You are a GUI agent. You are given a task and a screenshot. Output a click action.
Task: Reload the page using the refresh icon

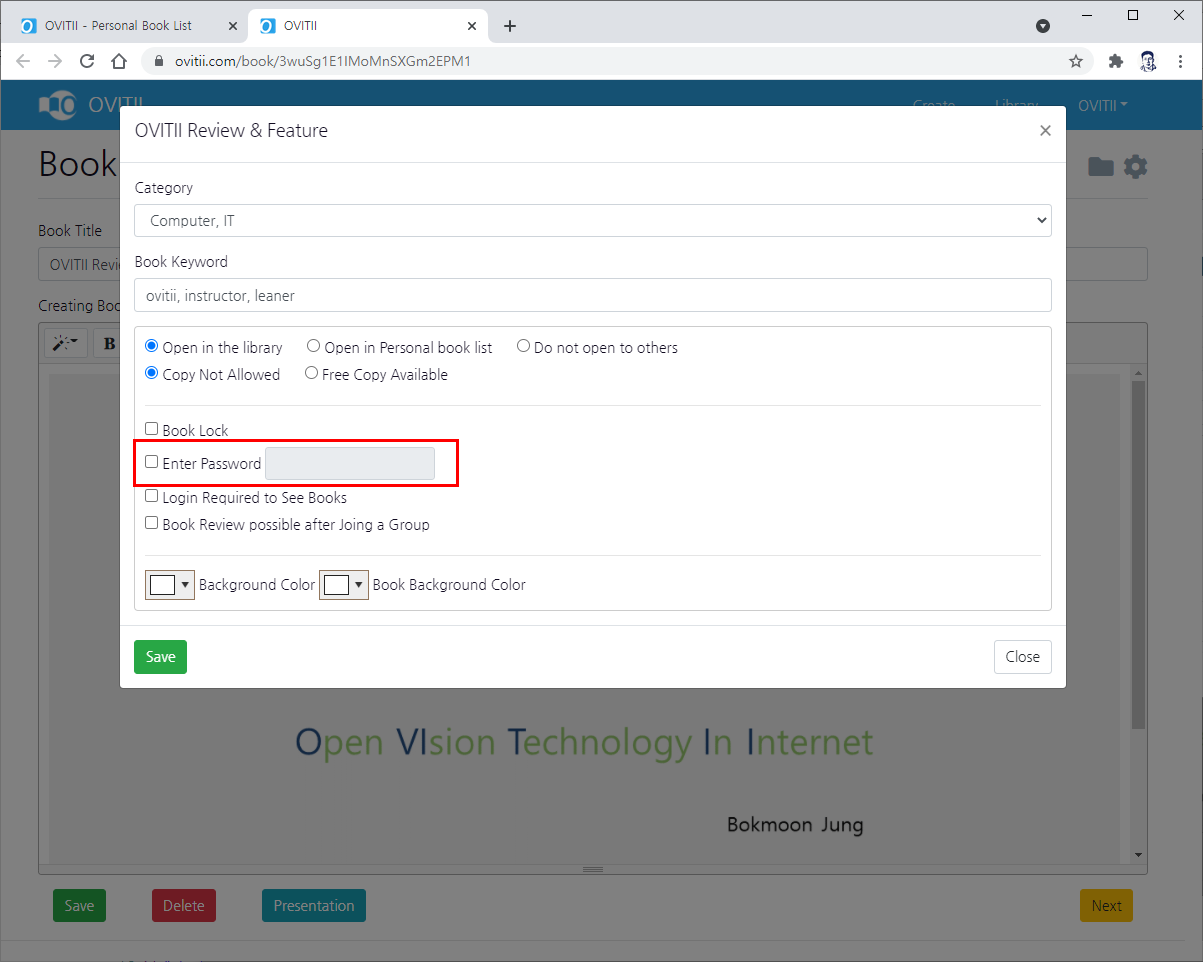click(87, 61)
